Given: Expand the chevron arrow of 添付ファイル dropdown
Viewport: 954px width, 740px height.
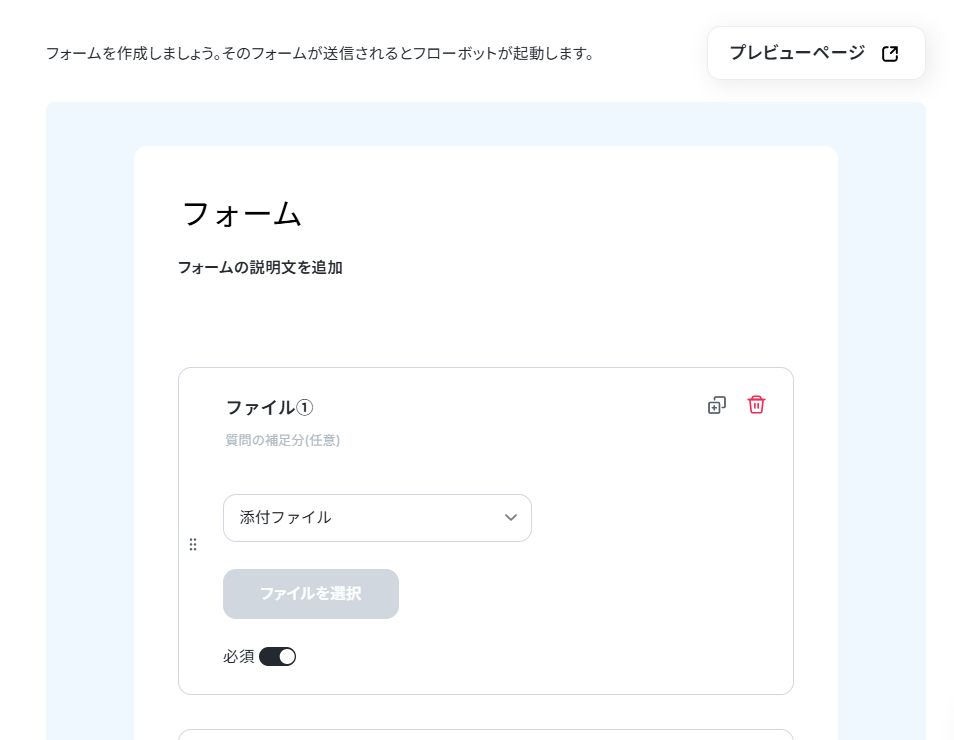Looking at the screenshot, I should tap(510, 517).
